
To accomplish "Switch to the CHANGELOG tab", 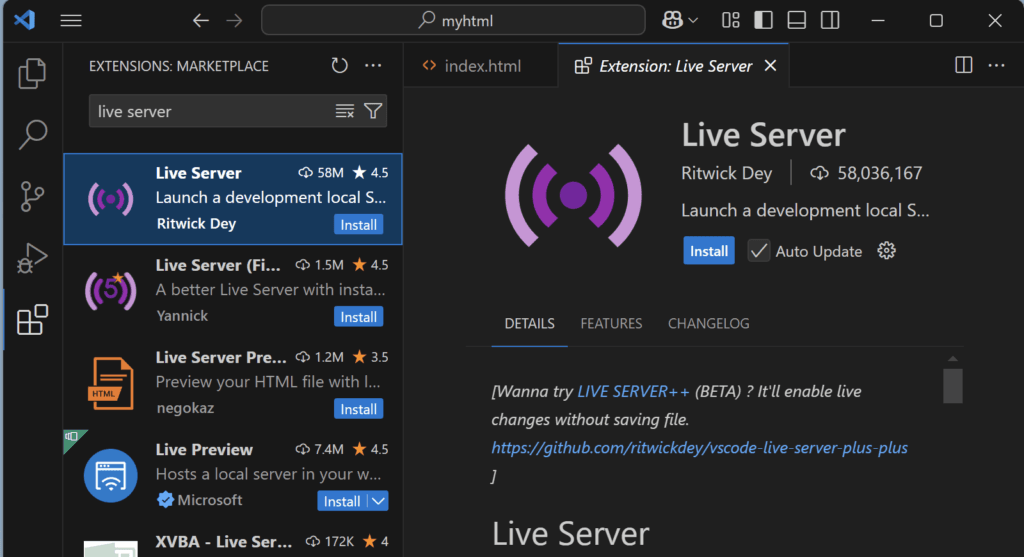I will tap(709, 323).
